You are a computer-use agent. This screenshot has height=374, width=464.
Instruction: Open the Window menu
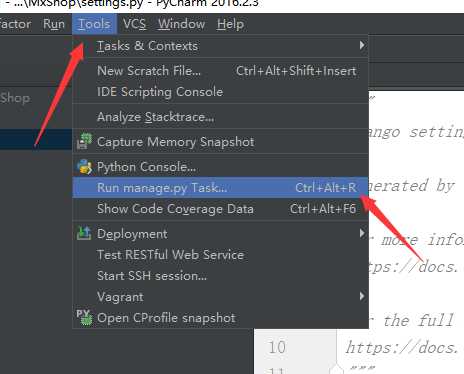coord(181,24)
